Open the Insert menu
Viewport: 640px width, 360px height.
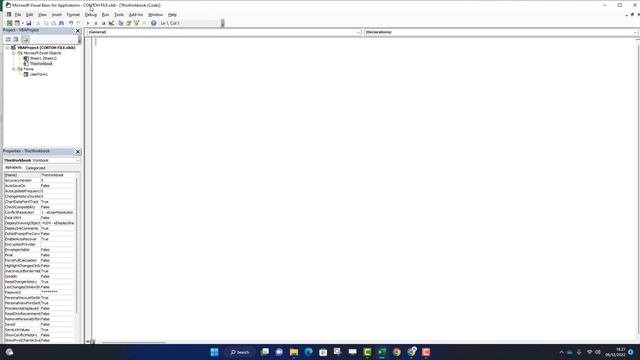click(x=57, y=15)
